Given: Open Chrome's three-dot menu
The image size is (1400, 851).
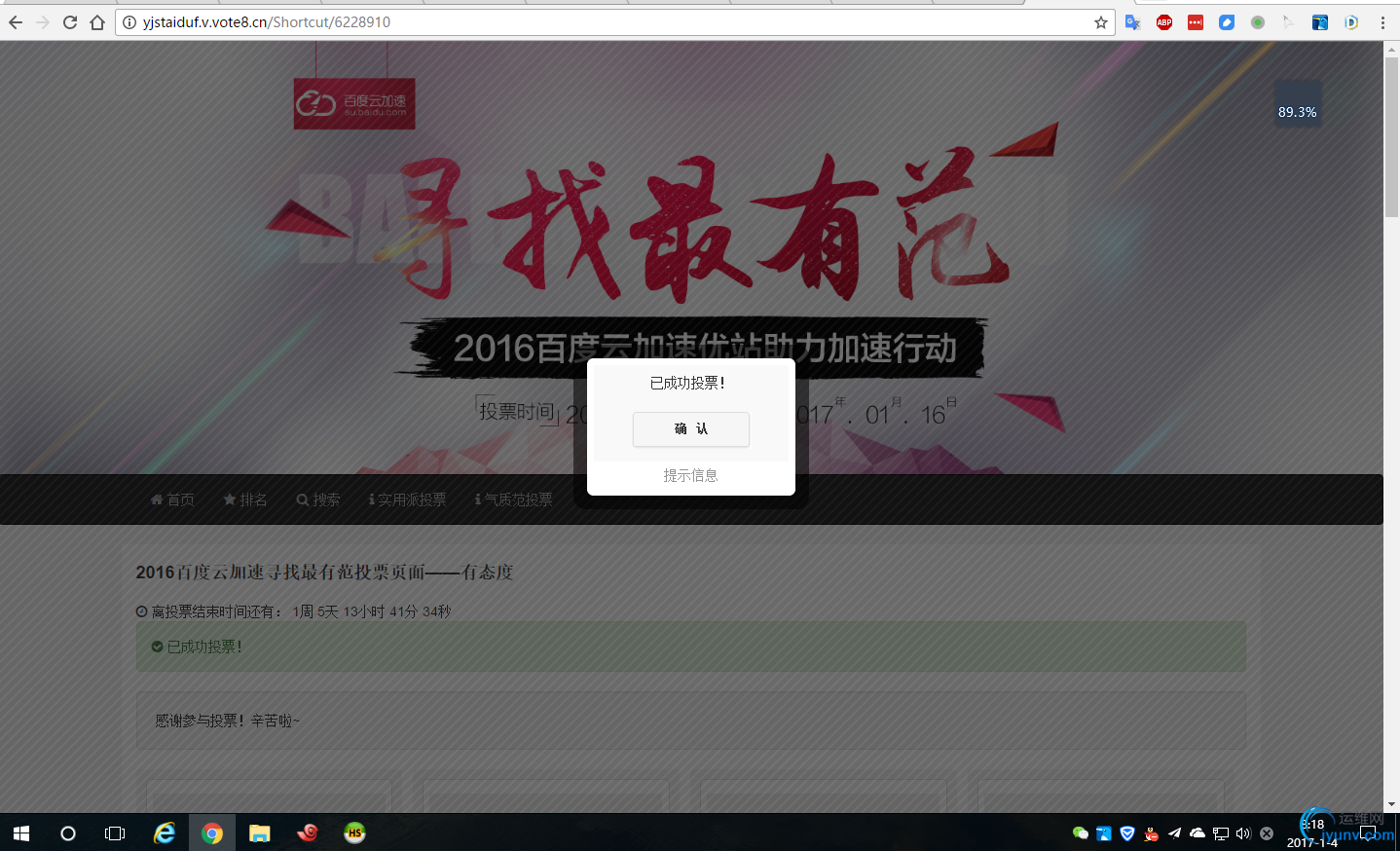Looking at the screenshot, I should [x=1383, y=21].
